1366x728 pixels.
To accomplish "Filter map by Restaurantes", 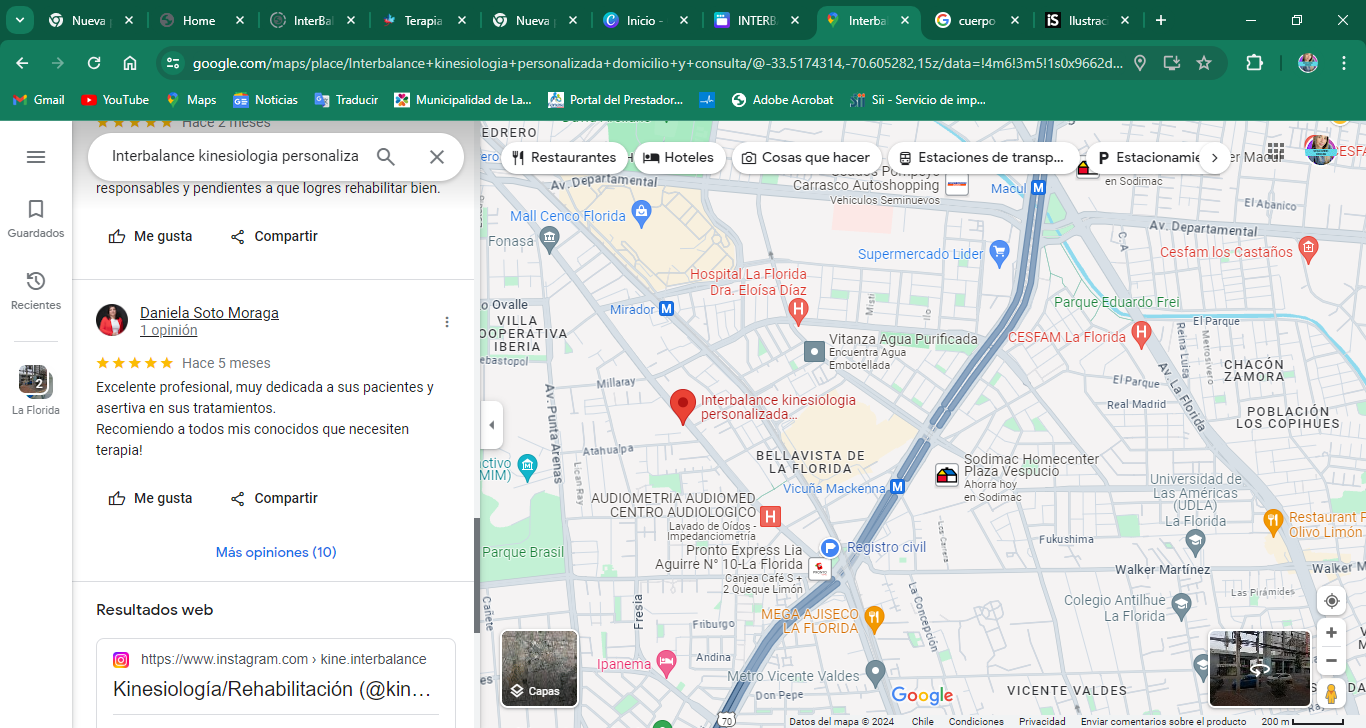I will click(563, 157).
